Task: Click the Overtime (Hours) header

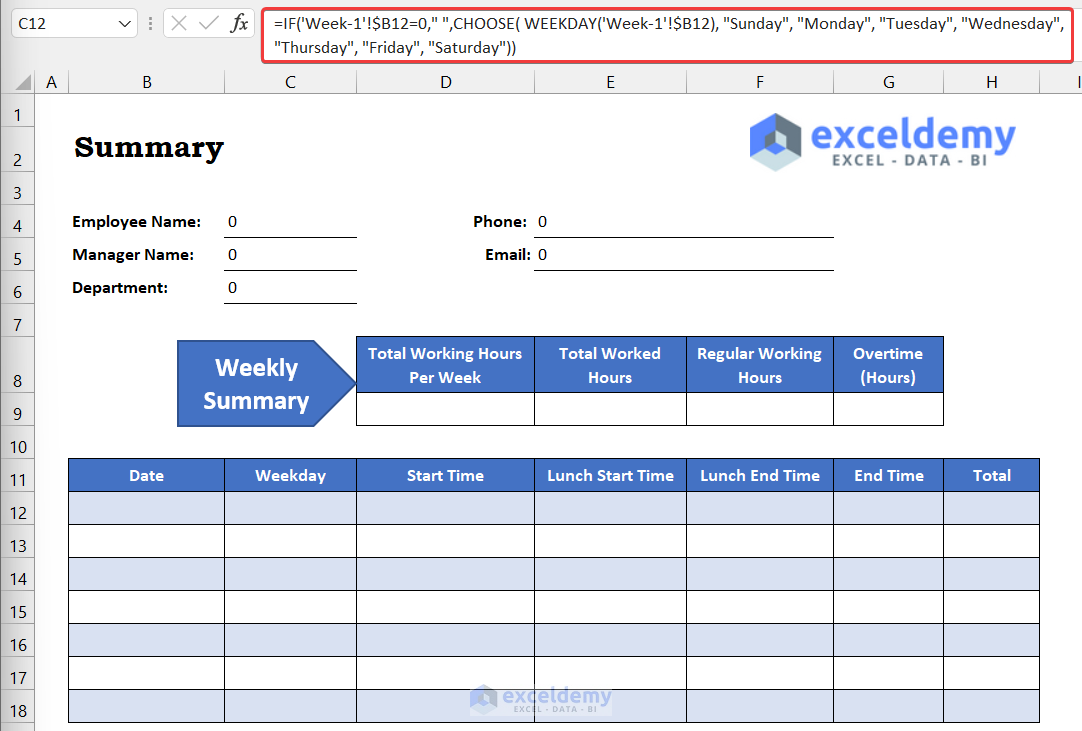Action: tap(888, 364)
